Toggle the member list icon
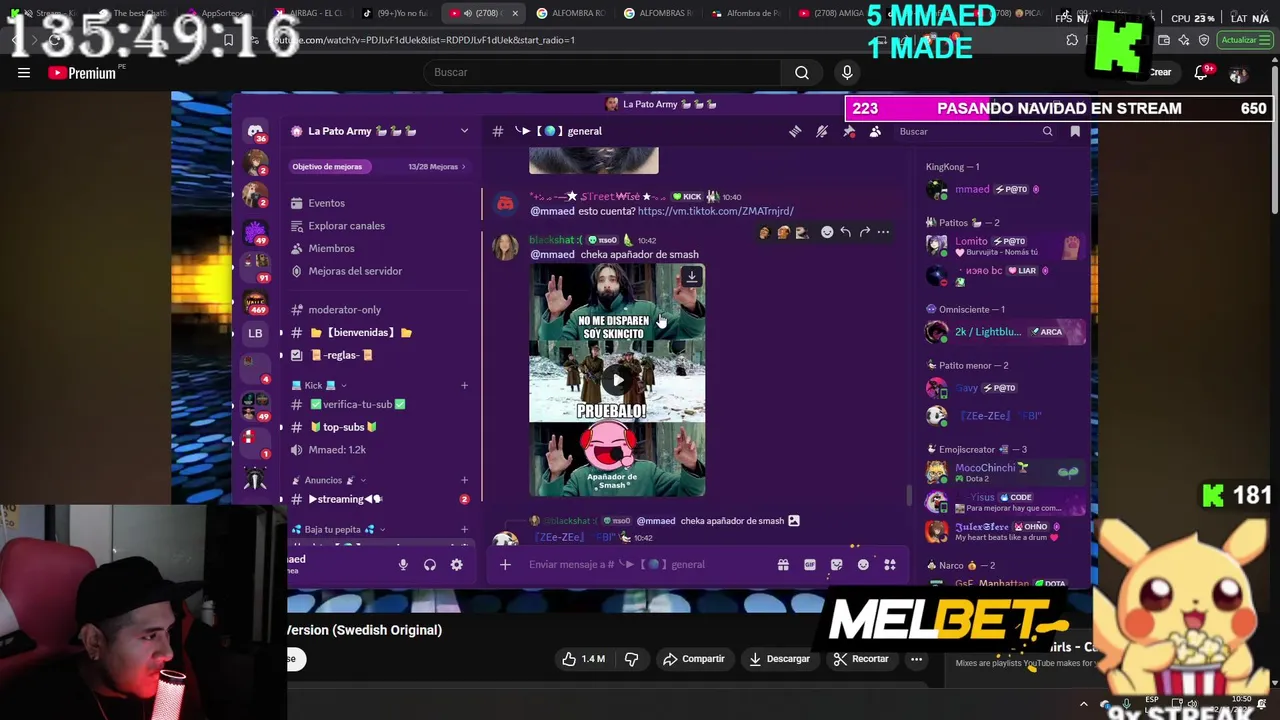This screenshot has width=1280, height=720. click(875, 131)
